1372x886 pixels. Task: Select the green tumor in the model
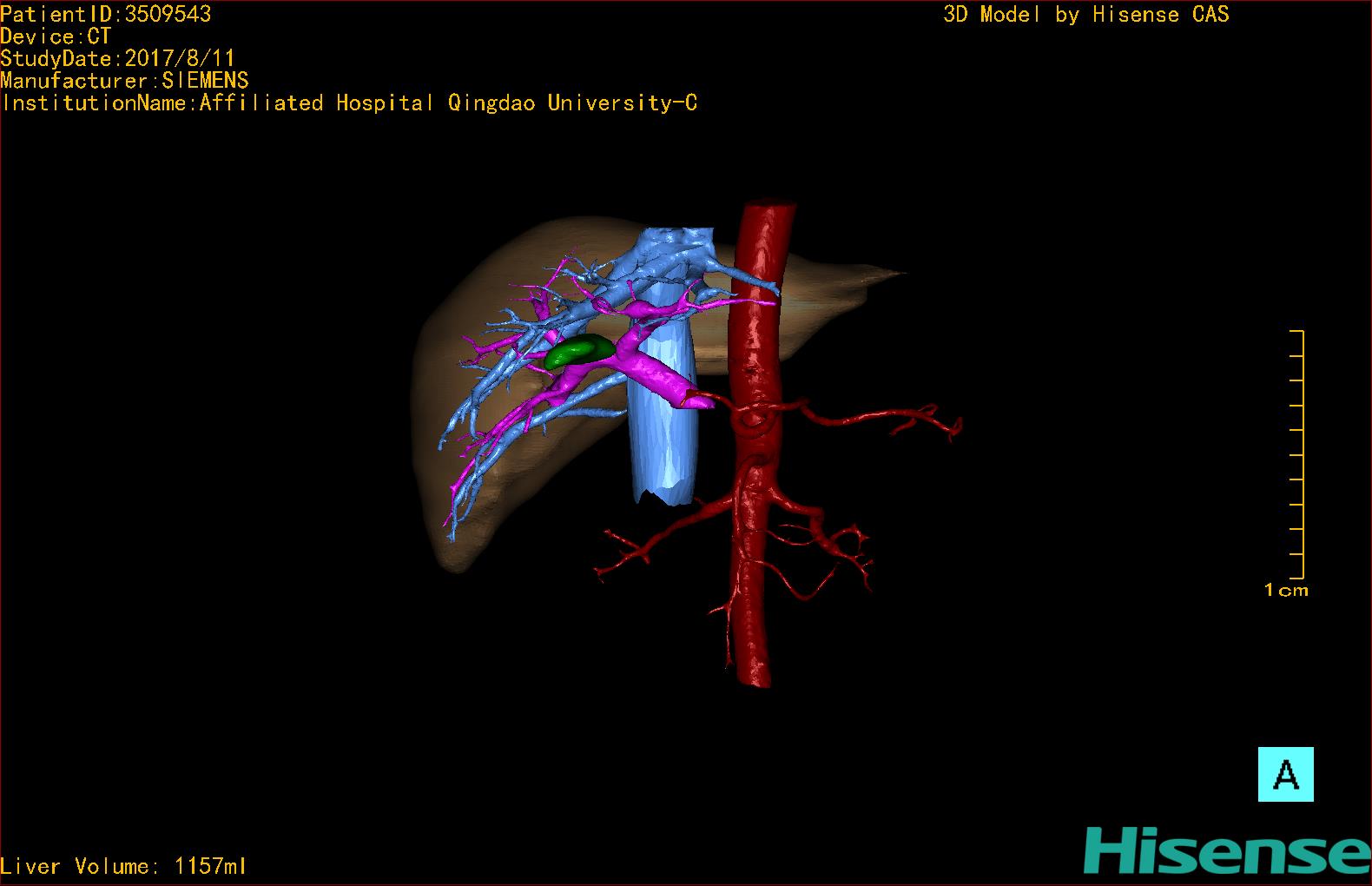click(x=579, y=350)
